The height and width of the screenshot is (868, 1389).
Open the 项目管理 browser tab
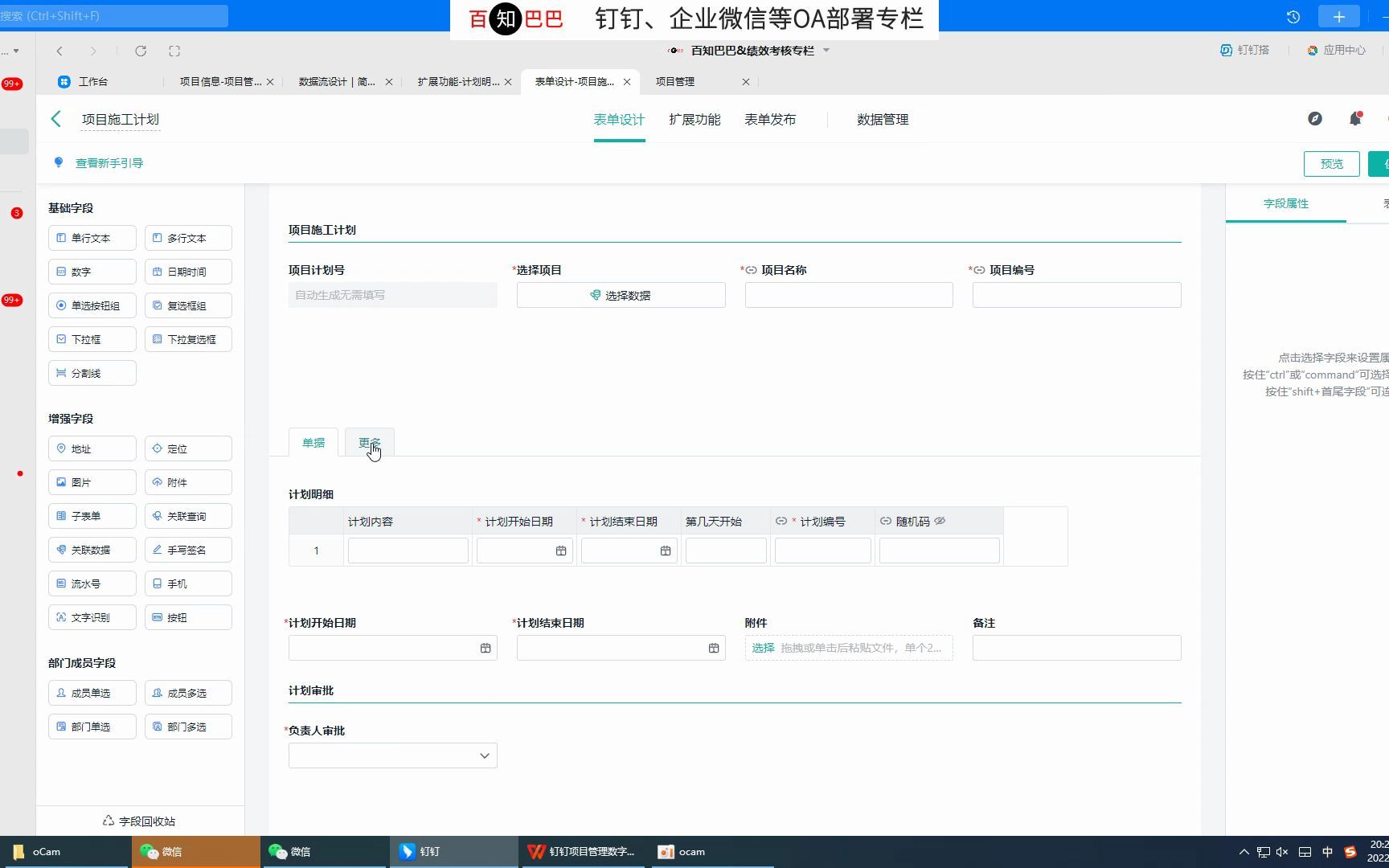point(674,81)
